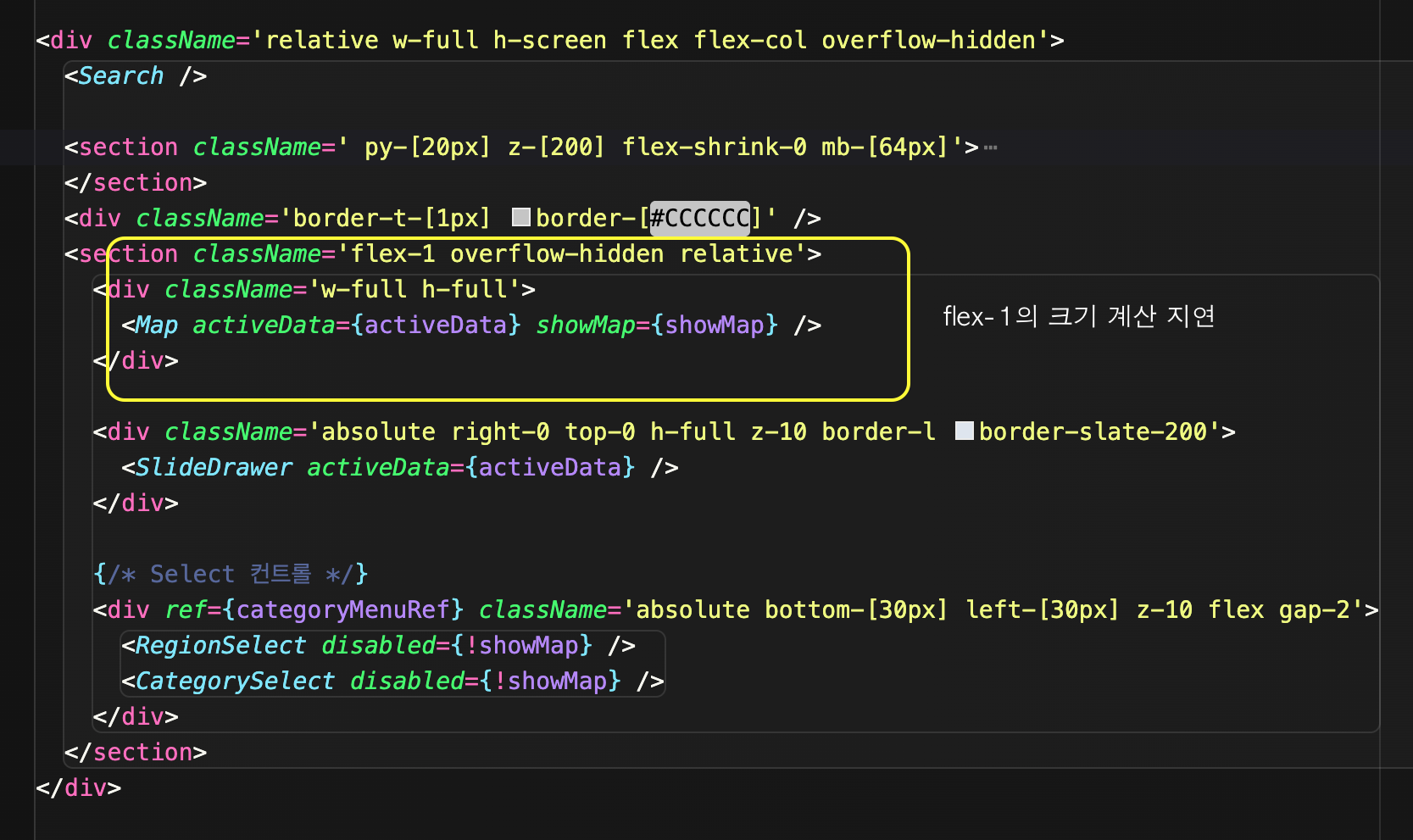
Task: Click the CategorySelect component tag
Action: [x=234, y=681]
